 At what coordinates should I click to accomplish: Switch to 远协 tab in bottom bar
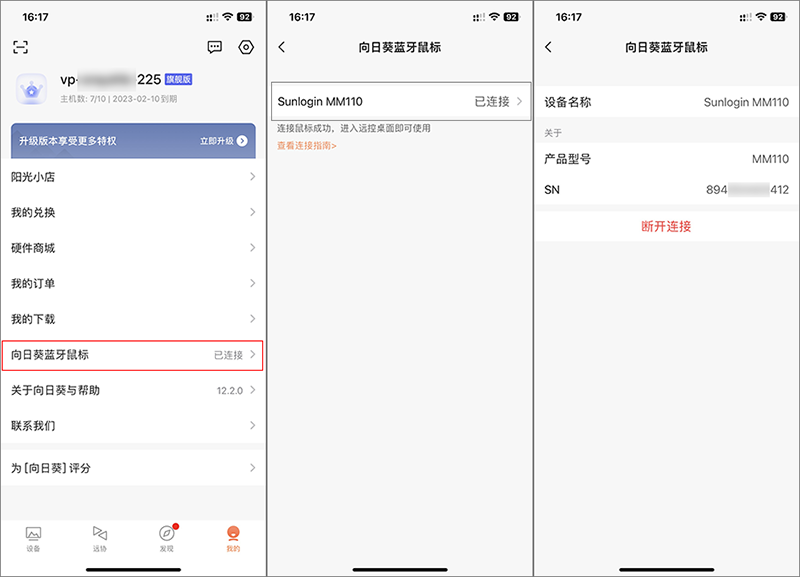99,539
